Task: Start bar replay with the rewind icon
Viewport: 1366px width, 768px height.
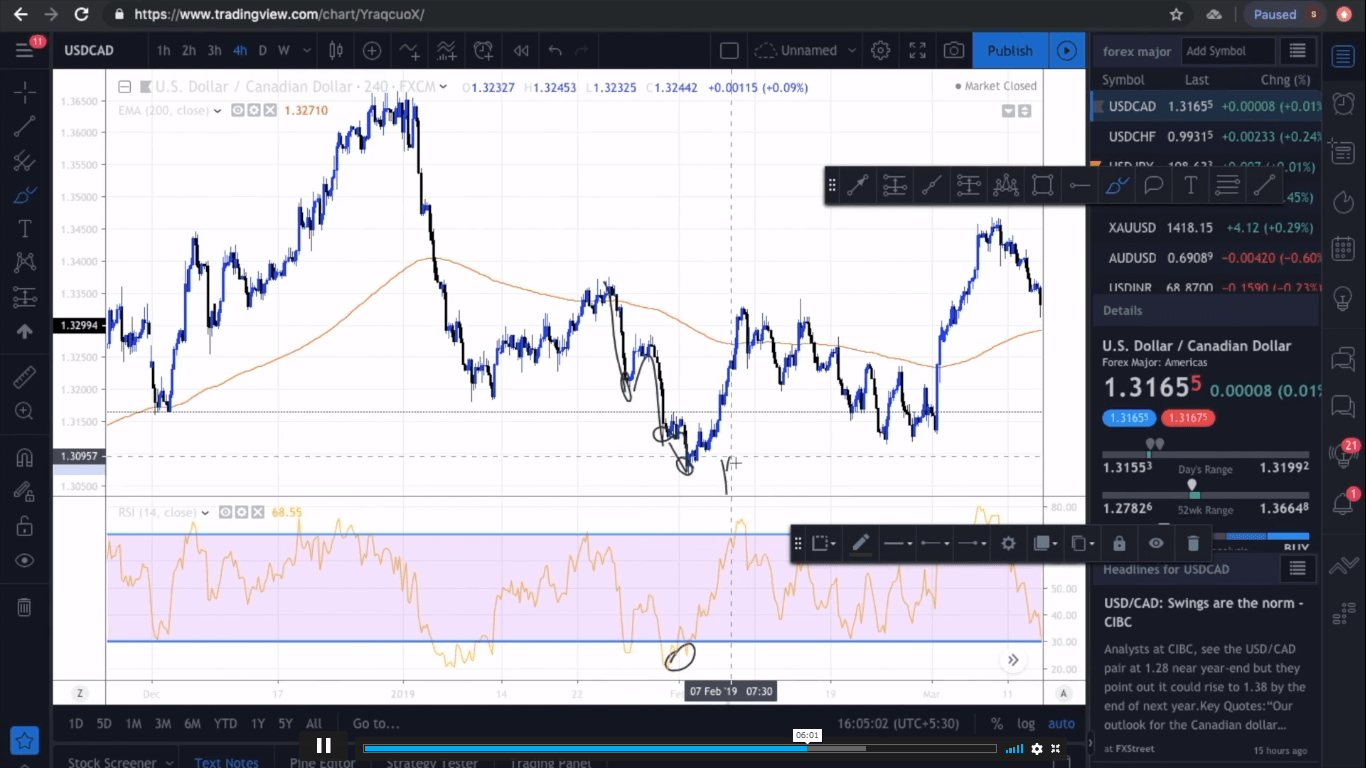Action: (x=520, y=50)
